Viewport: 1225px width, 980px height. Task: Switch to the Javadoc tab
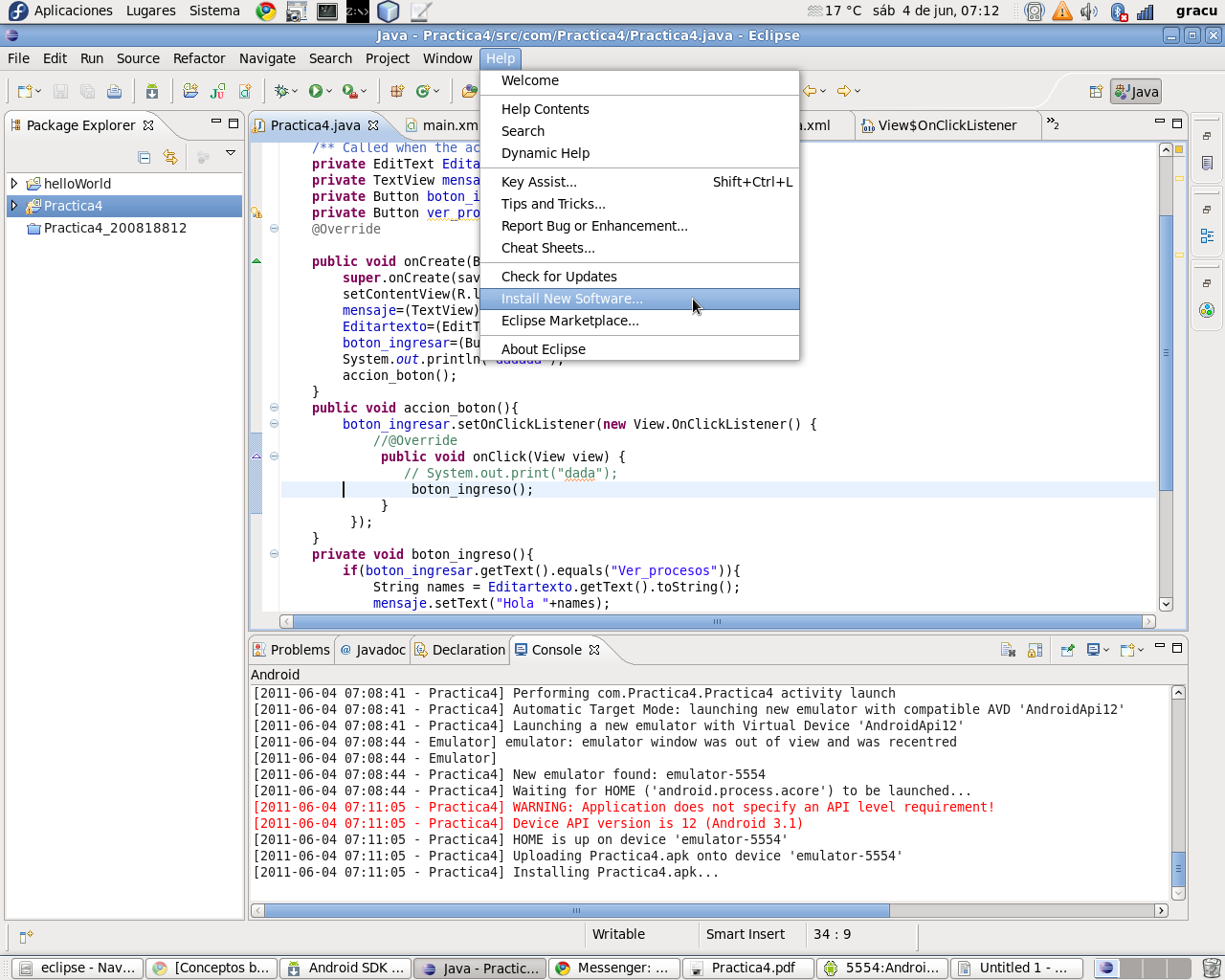[x=372, y=650]
